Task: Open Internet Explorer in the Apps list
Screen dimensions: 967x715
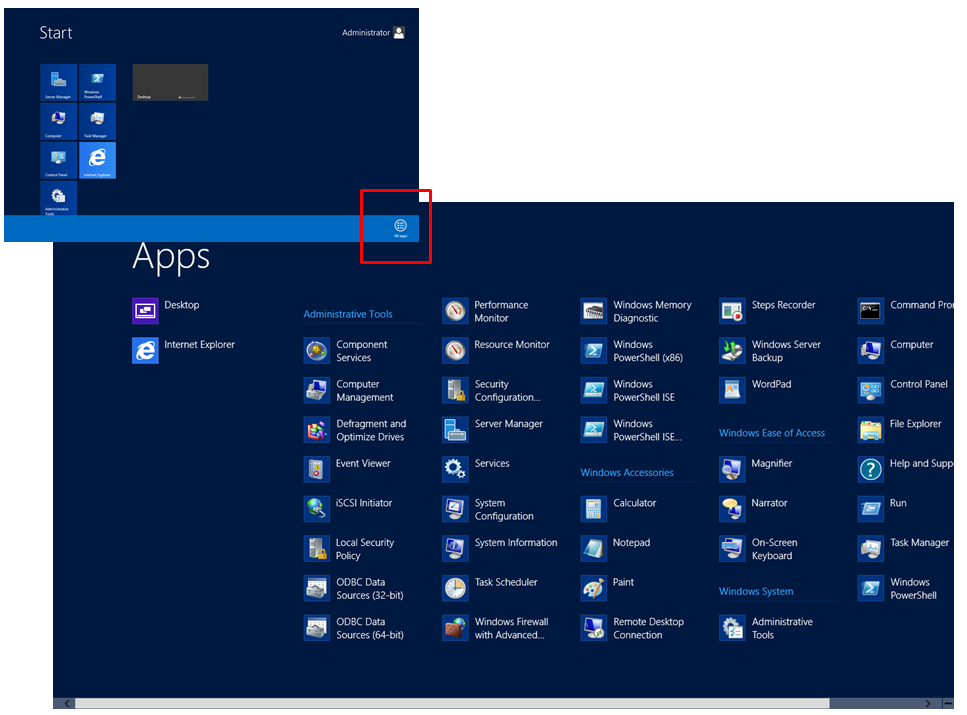Action: click(x=184, y=350)
